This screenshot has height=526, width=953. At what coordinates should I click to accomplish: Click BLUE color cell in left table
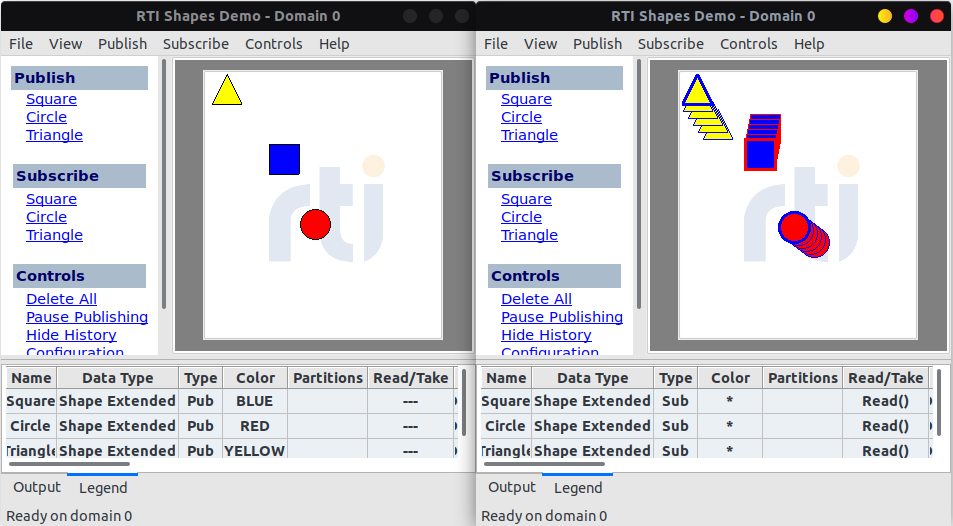[x=255, y=401]
